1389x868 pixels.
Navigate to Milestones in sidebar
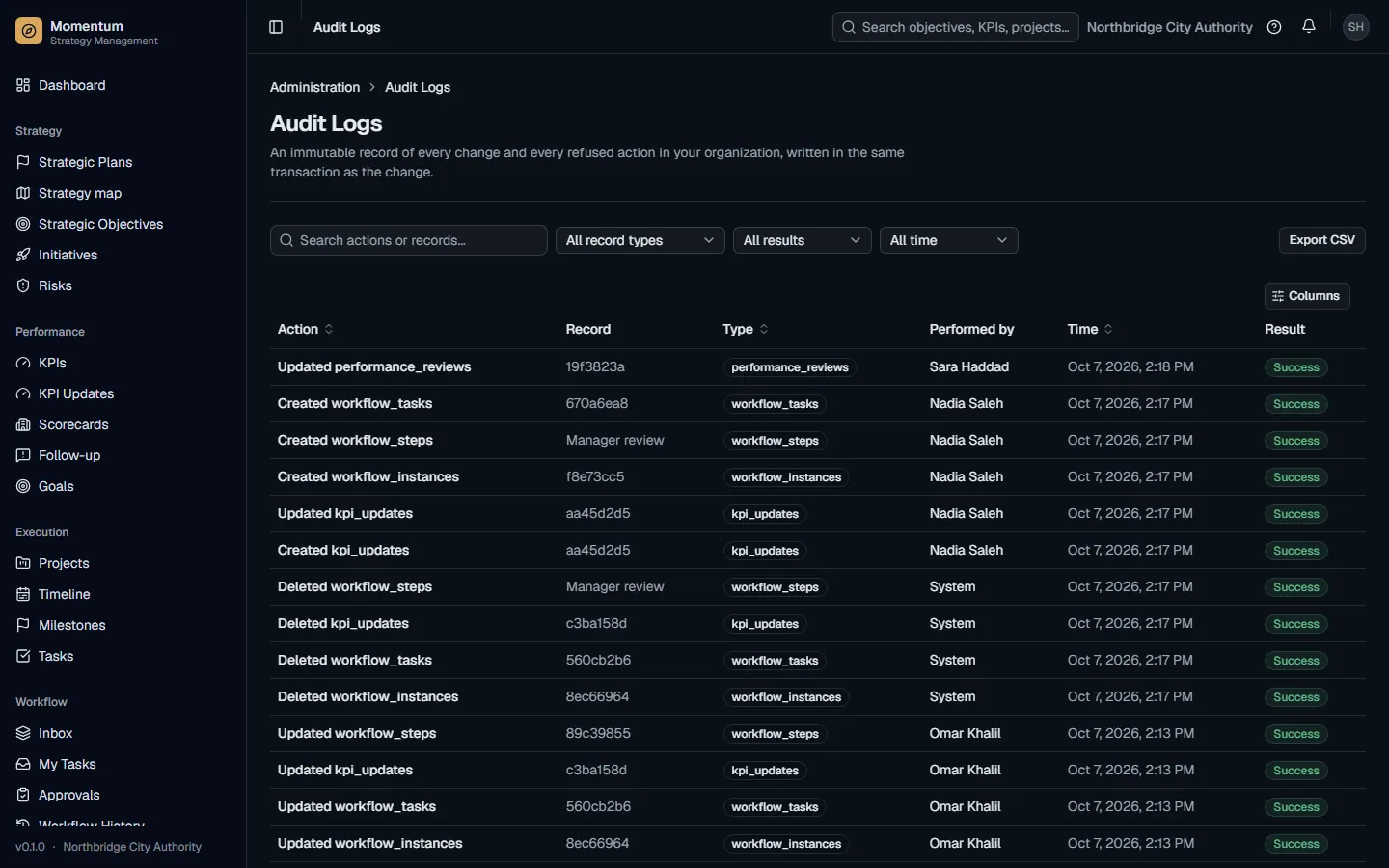pyautogui.click(x=123, y=625)
